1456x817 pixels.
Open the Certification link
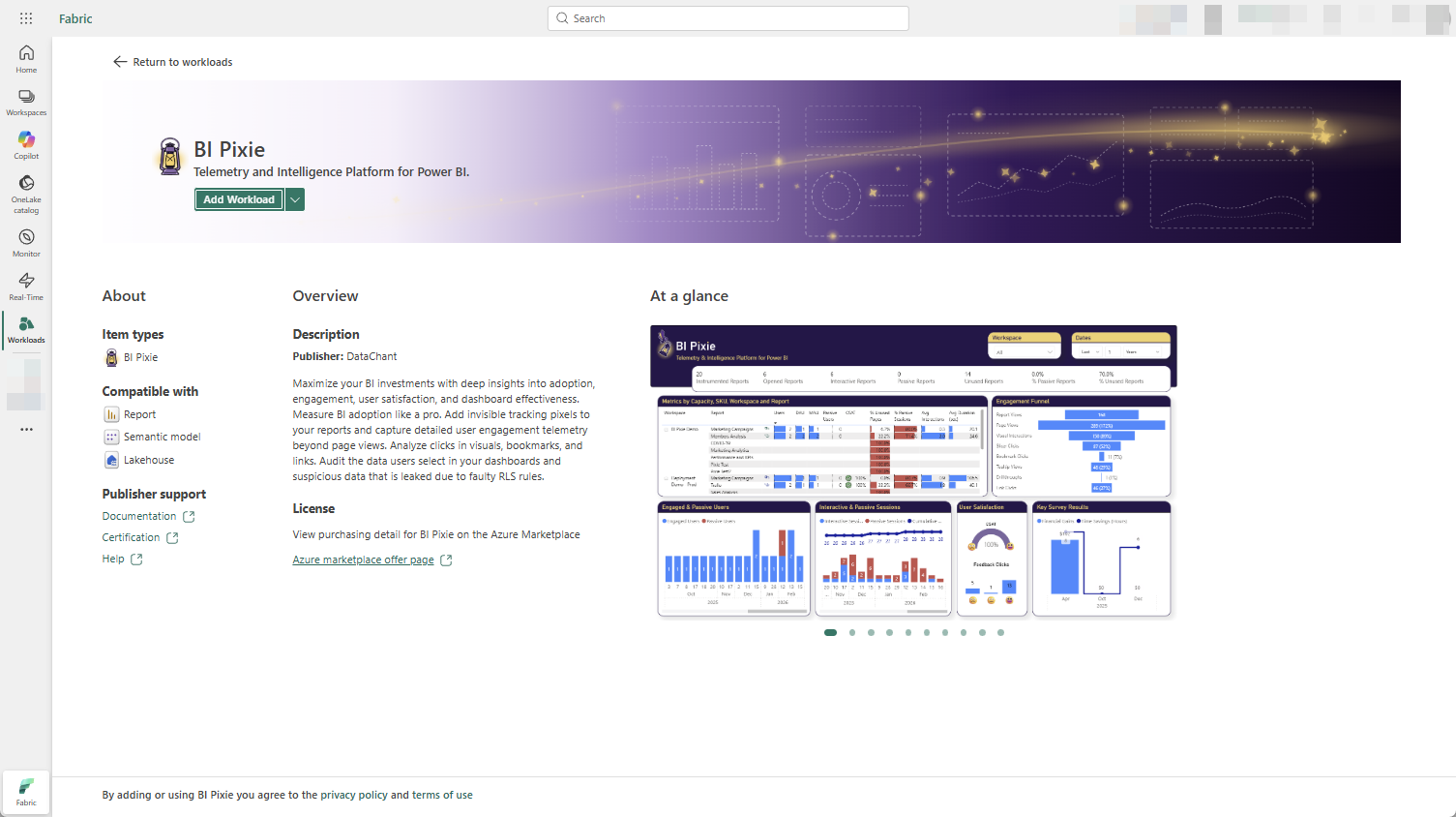pyautogui.click(x=131, y=538)
